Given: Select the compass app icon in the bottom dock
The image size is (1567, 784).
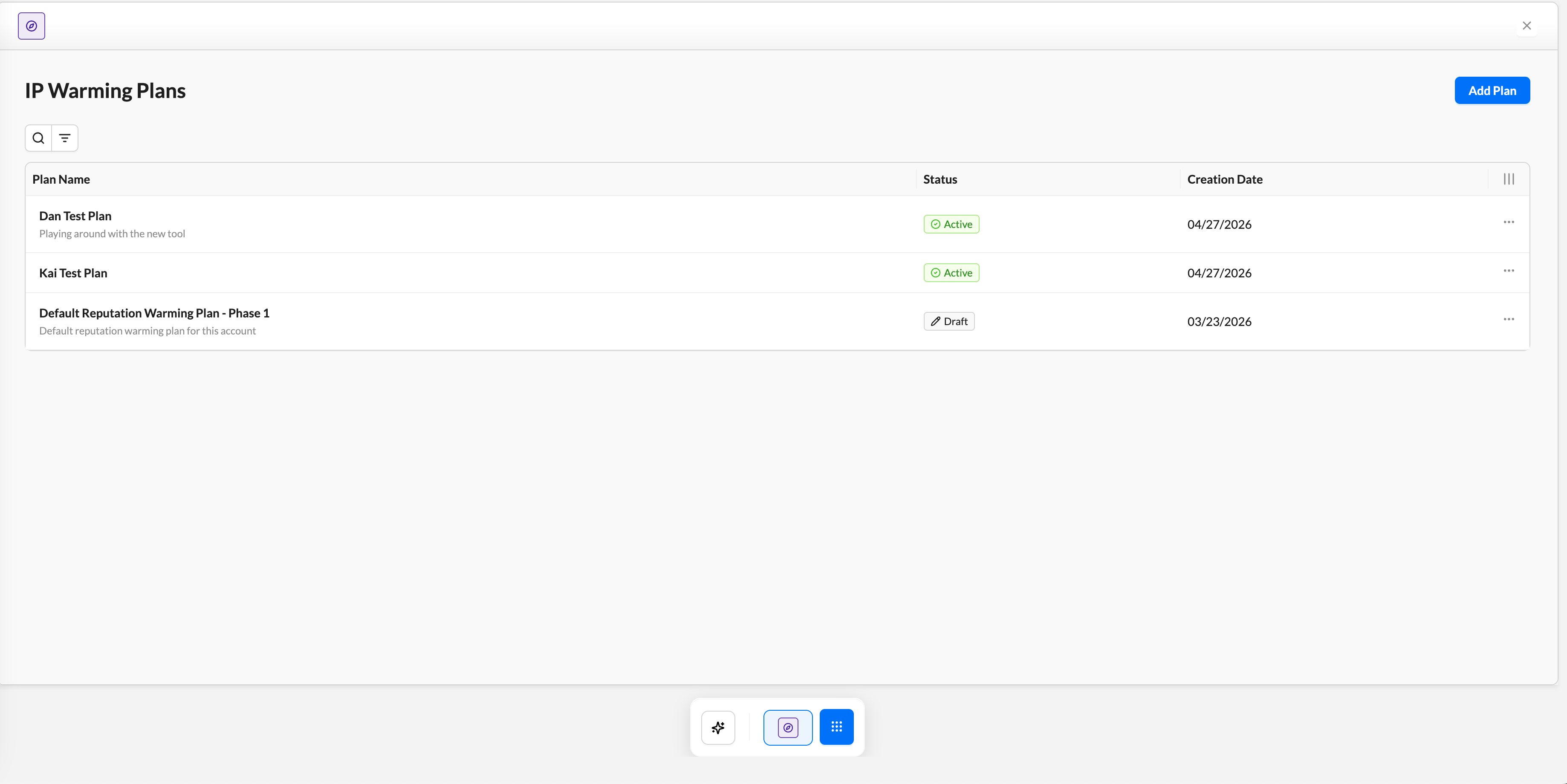Looking at the screenshot, I should pyautogui.click(x=788, y=727).
